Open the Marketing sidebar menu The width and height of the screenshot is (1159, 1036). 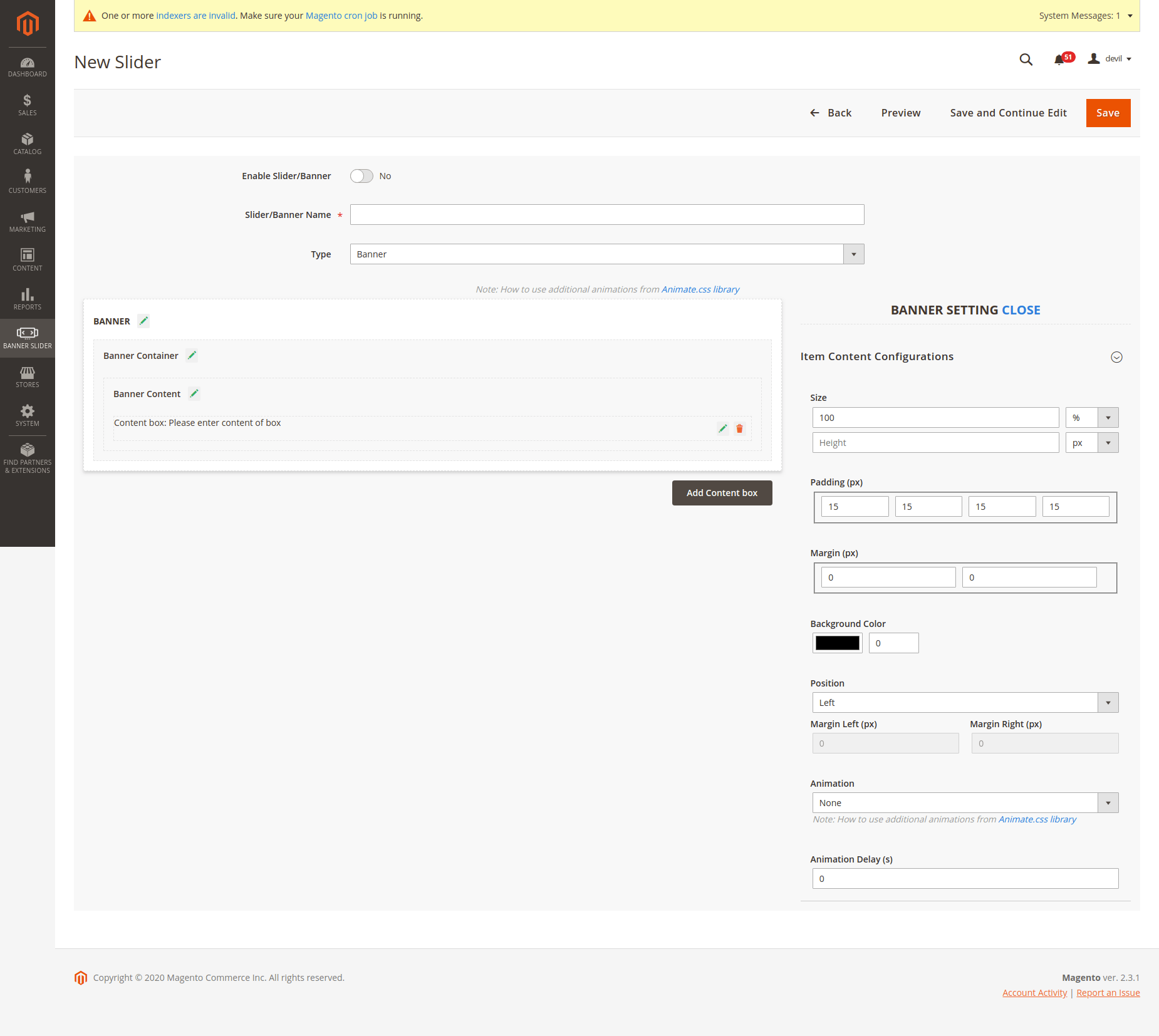[x=28, y=222]
